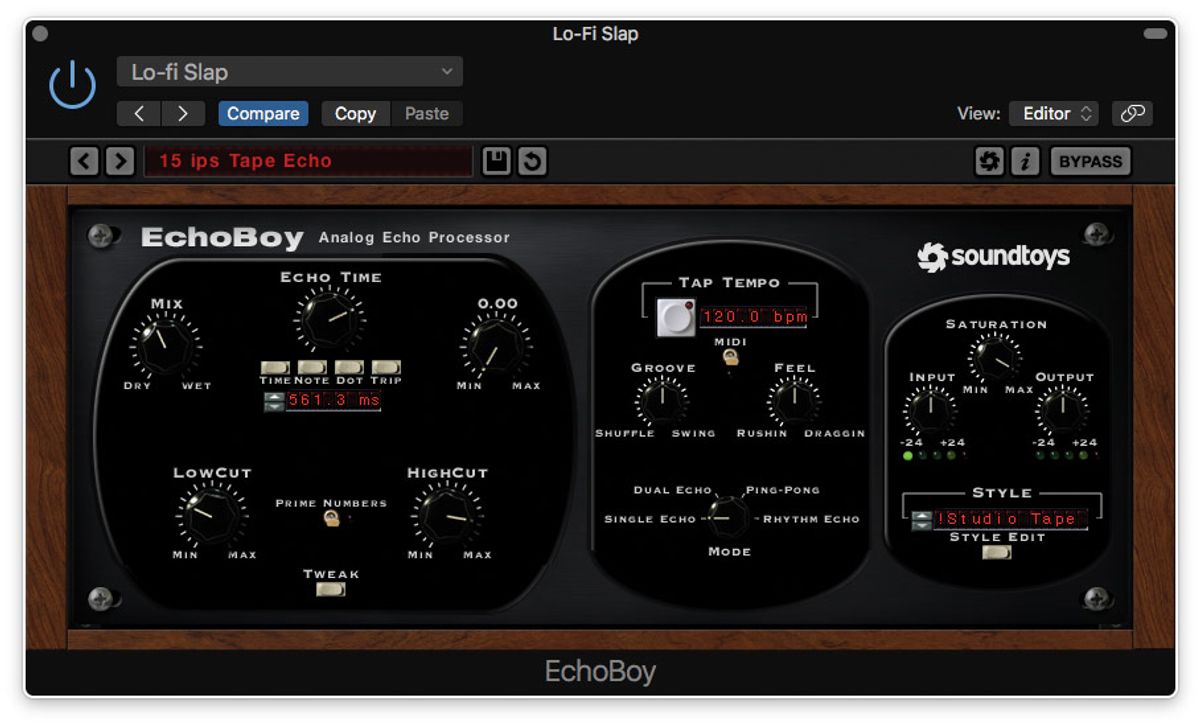This screenshot has width=1200, height=726.
Task: Select the Dot echo mode button
Action: (349, 367)
